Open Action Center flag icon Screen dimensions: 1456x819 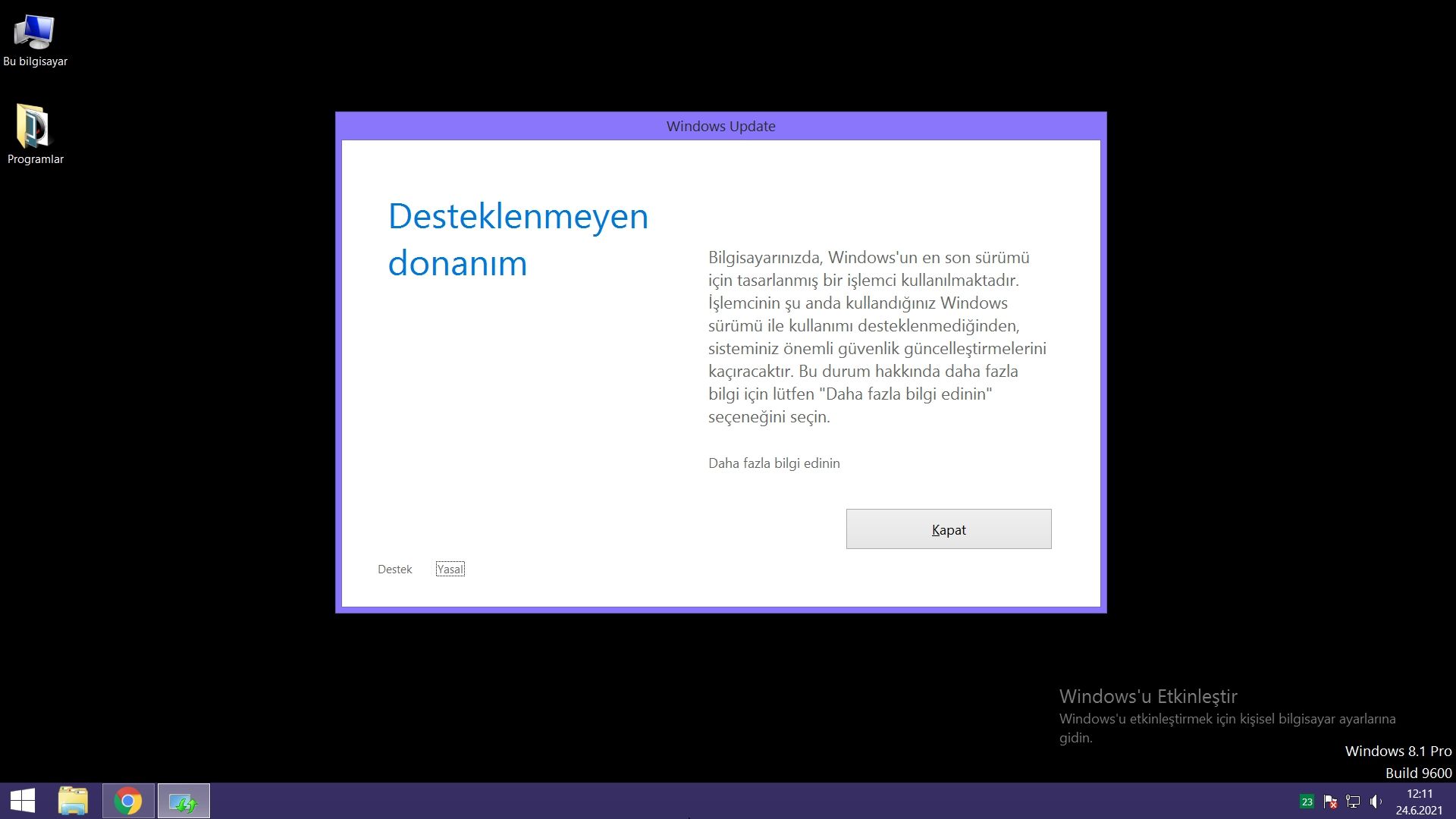(1329, 802)
